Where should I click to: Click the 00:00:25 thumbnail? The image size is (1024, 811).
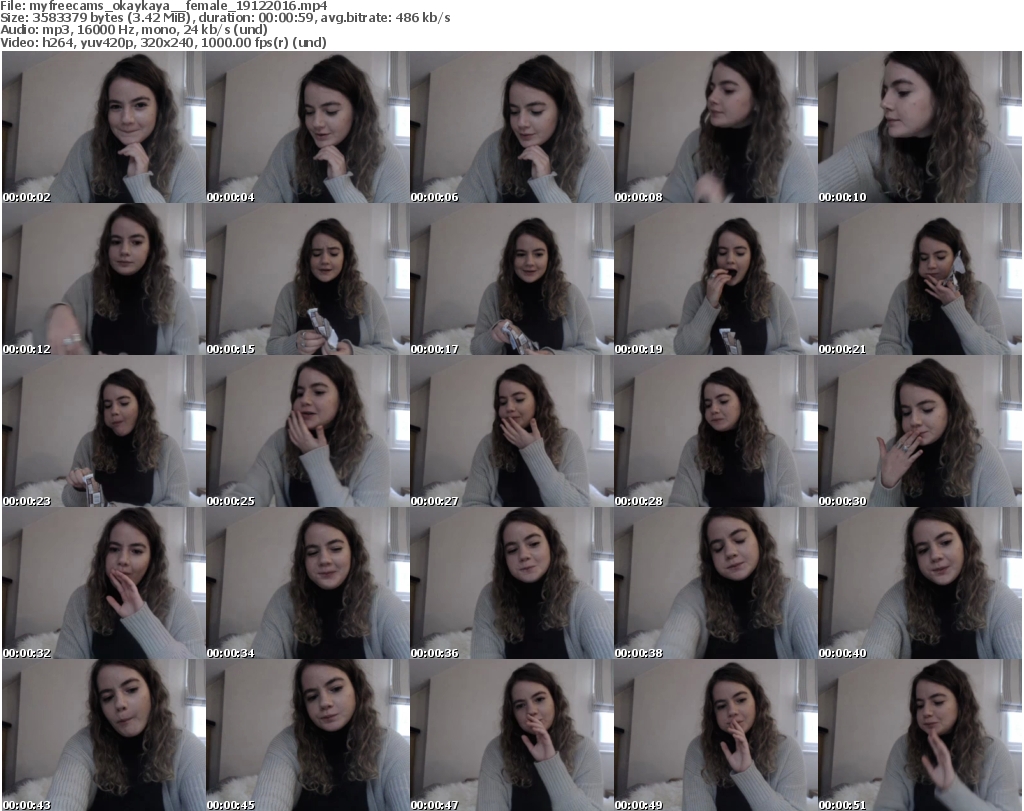click(x=307, y=432)
